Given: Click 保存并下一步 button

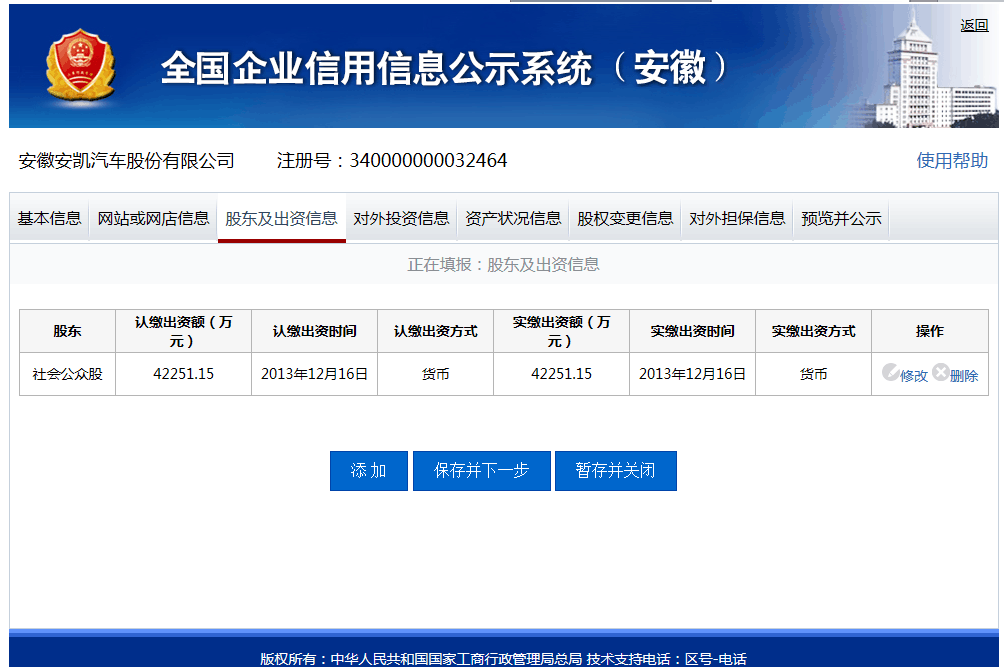Looking at the screenshot, I should pos(481,471).
